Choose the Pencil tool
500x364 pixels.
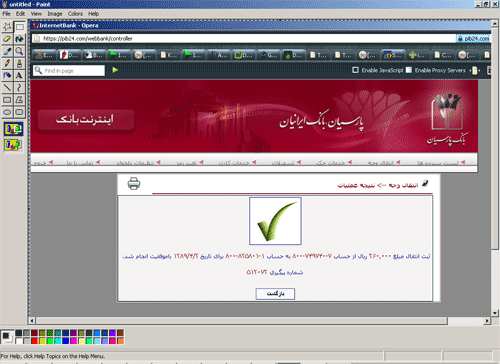pyautogui.click(x=7, y=63)
